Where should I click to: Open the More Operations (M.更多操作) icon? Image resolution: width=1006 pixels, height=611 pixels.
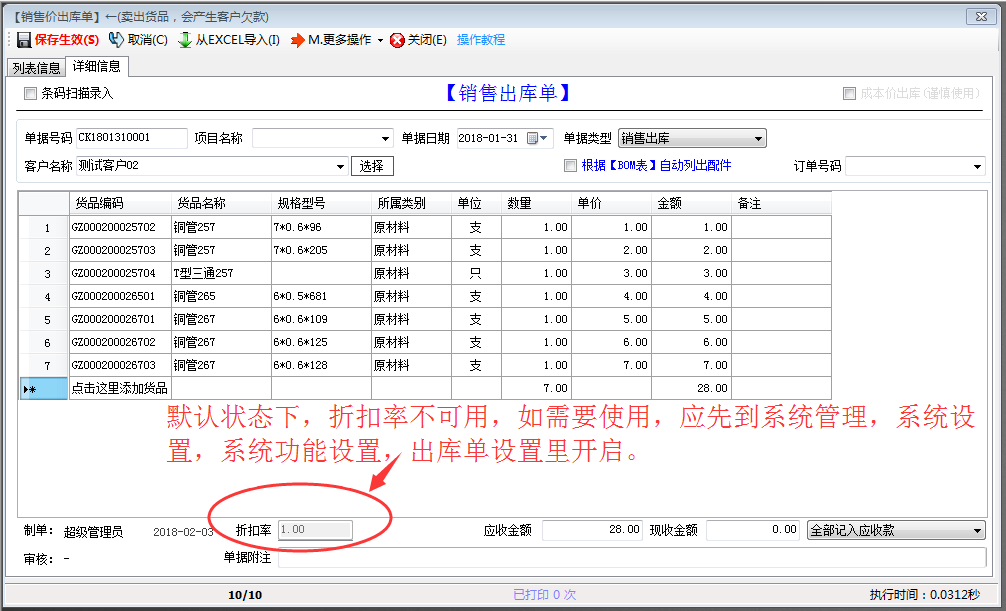point(297,40)
